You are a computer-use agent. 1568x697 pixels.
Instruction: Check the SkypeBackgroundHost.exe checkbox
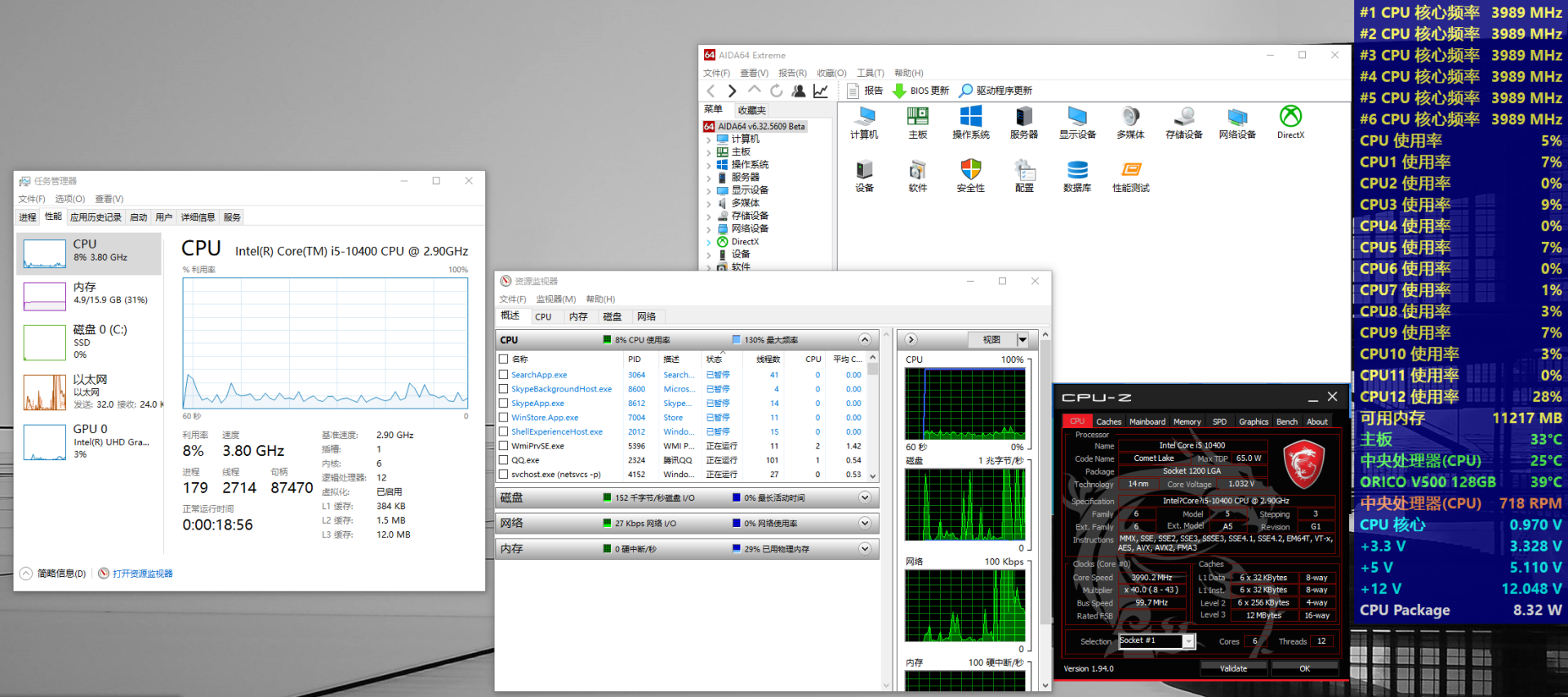(x=503, y=389)
